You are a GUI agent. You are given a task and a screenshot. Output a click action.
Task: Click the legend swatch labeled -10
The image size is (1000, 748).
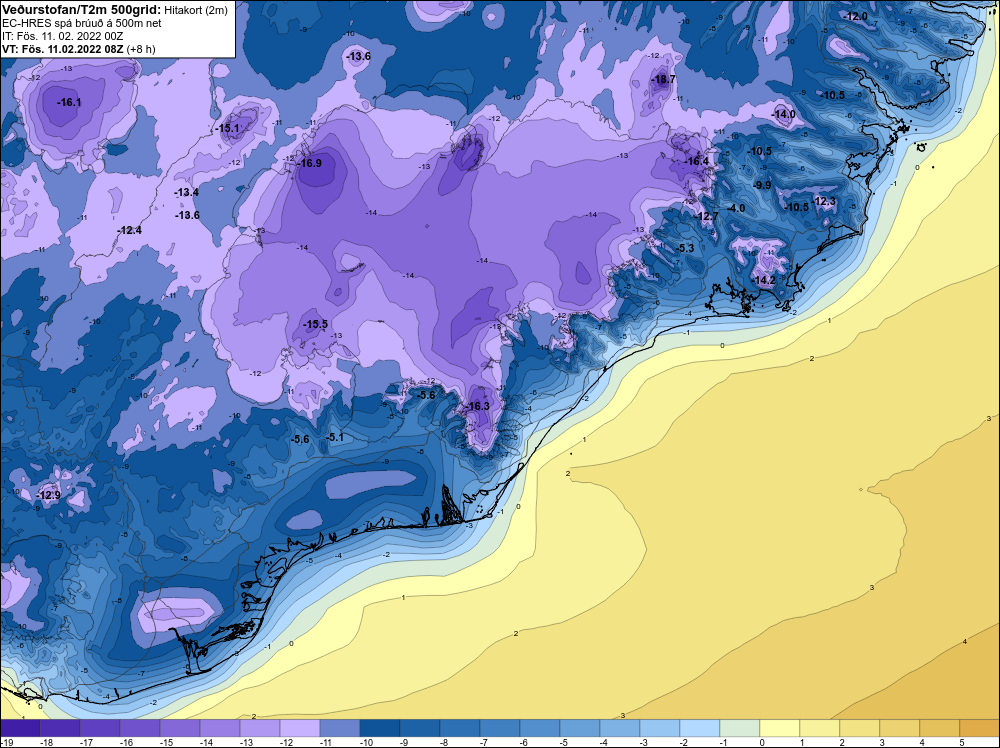pyautogui.click(x=380, y=728)
